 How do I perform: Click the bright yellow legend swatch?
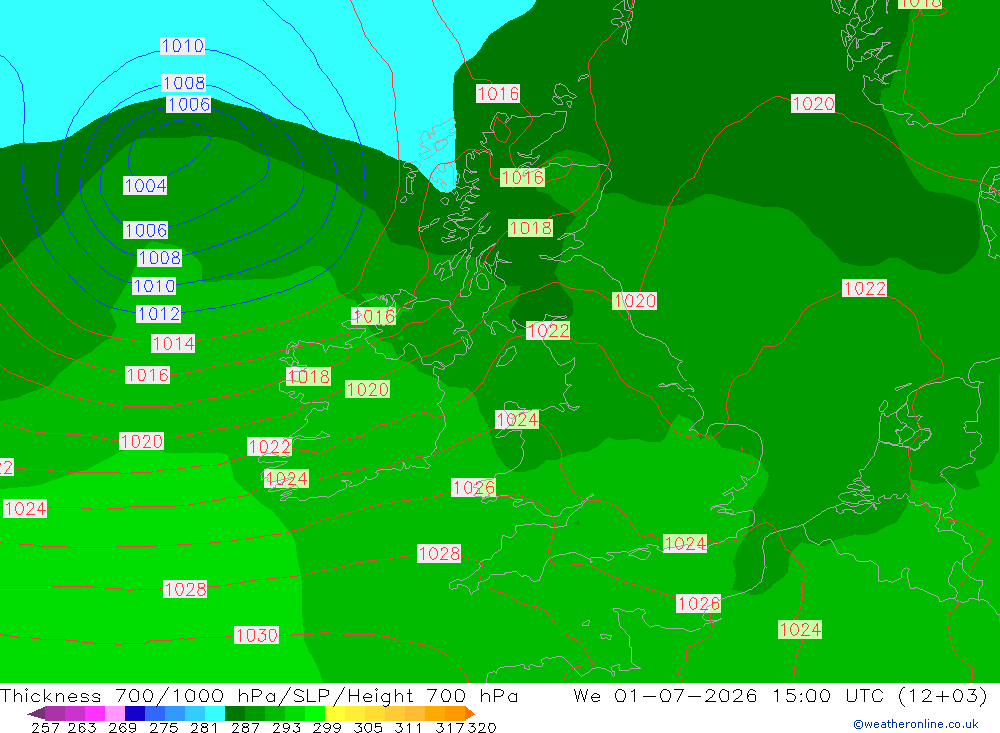click(335, 713)
